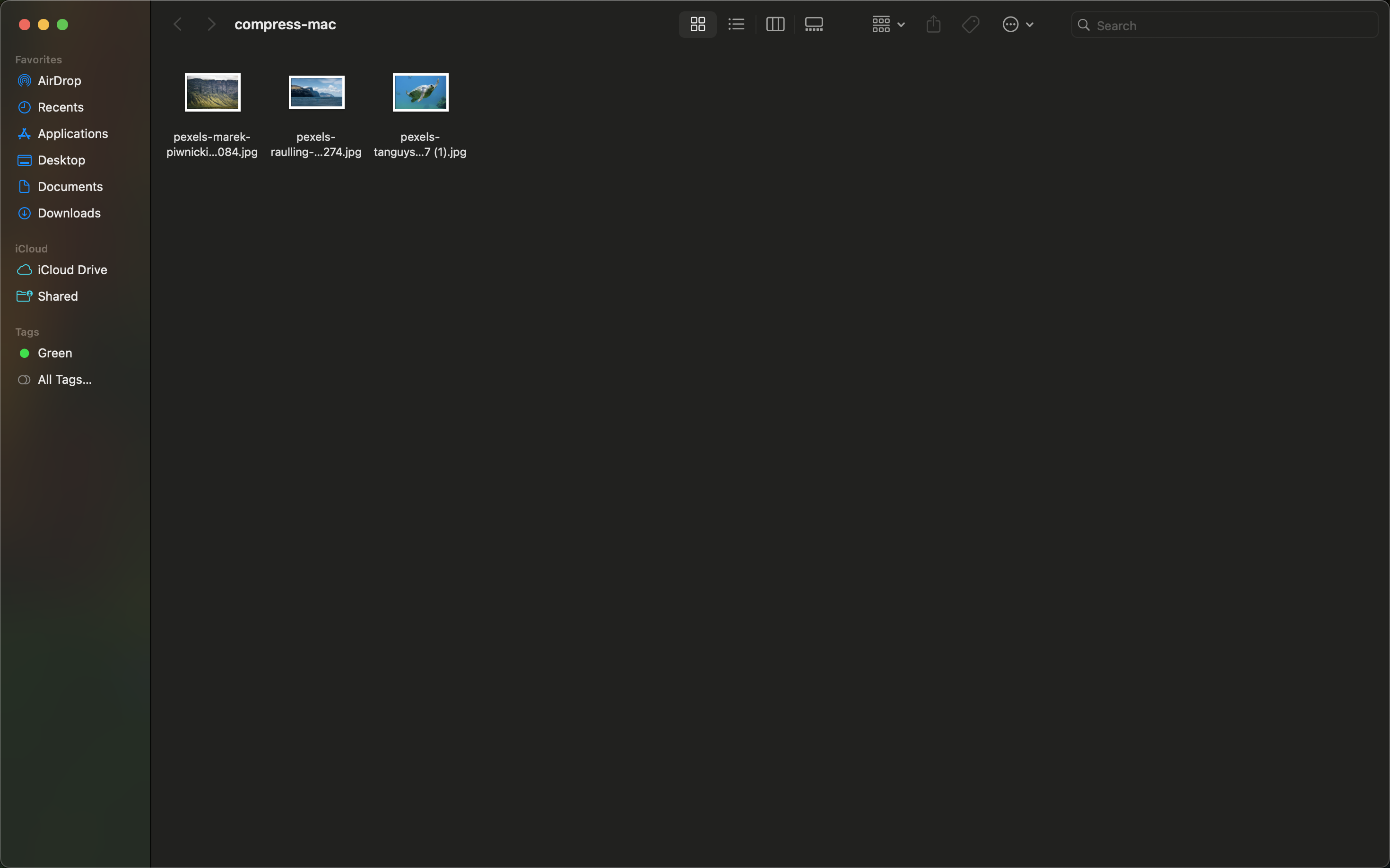Screen dimensions: 1390x868
Task: Select the Green tag swatch
Action: pos(24,353)
